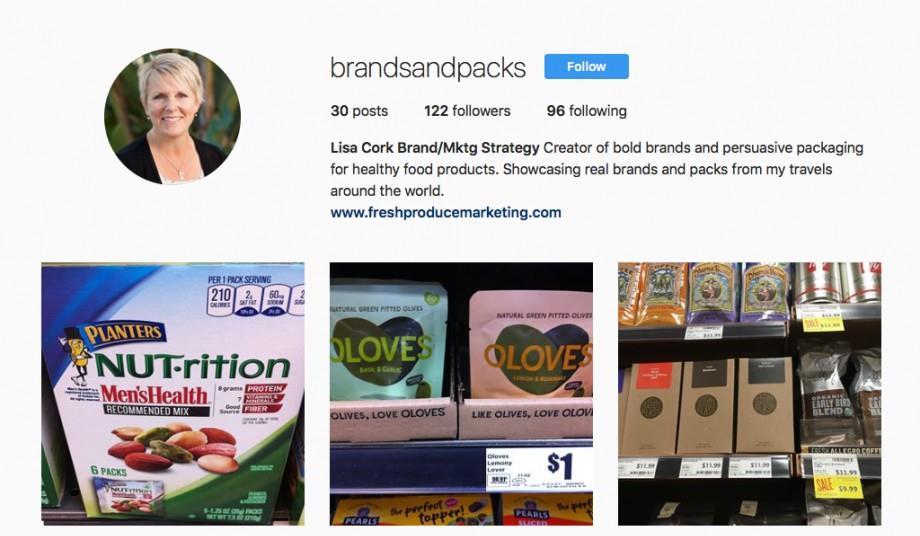This screenshot has height=536, width=920.
Task: View the 30 posts count
Action: tap(359, 111)
